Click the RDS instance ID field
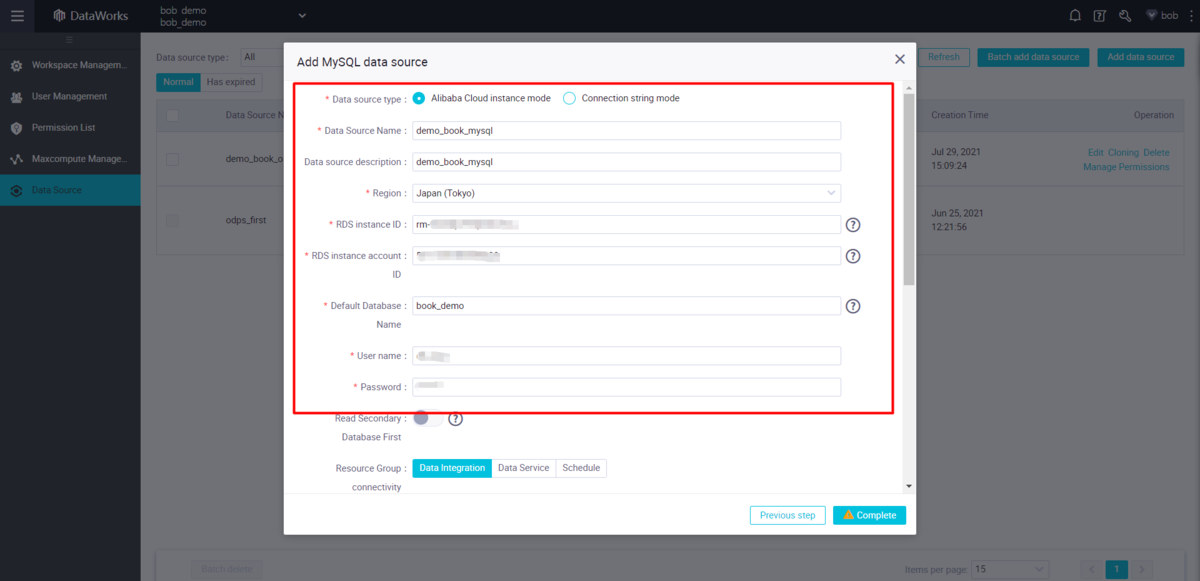The image size is (1200, 581). [x=626, y=225]
